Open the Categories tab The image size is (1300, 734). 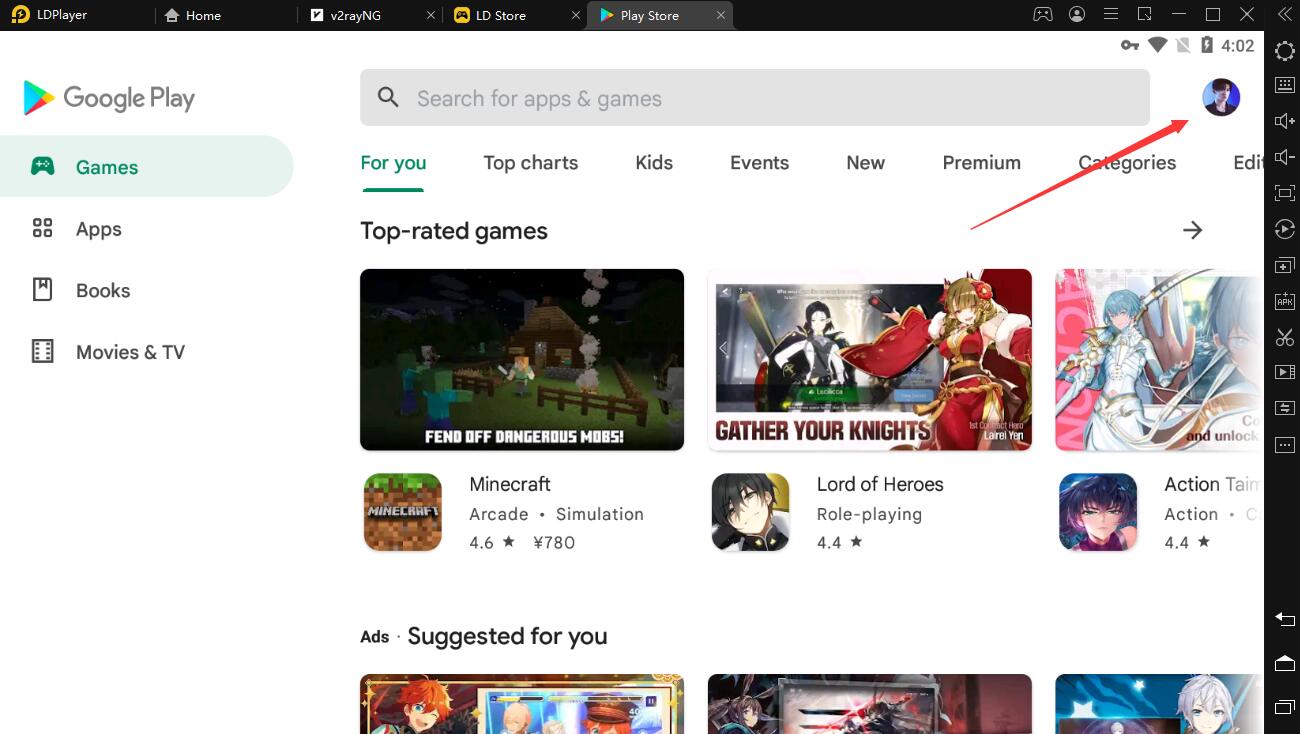1127,163
